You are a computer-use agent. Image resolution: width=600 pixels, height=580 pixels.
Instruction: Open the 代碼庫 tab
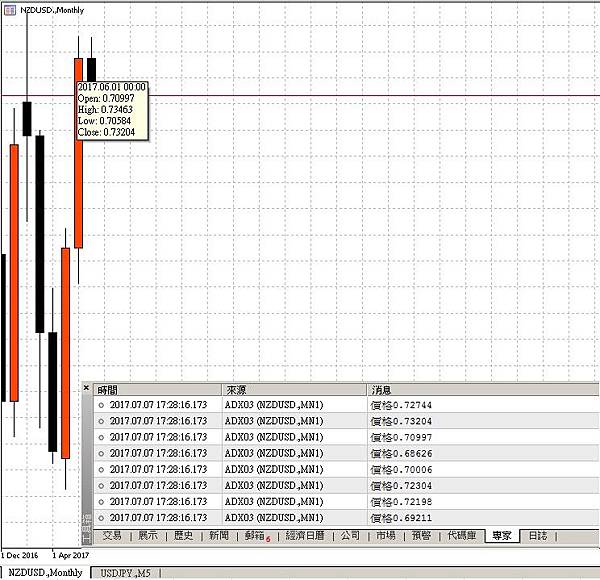462,536
